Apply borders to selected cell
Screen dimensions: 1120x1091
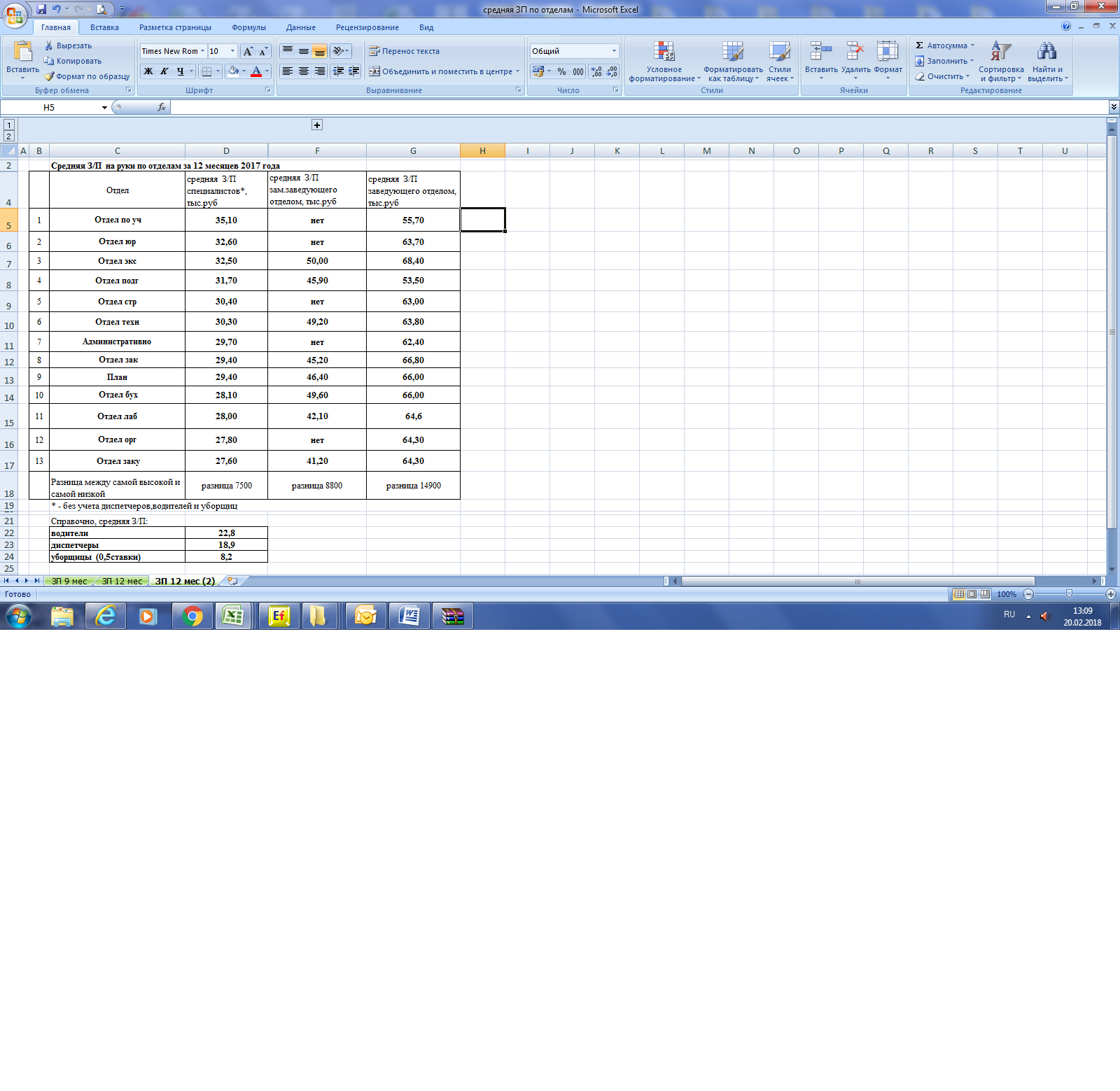tap(206, 71)
